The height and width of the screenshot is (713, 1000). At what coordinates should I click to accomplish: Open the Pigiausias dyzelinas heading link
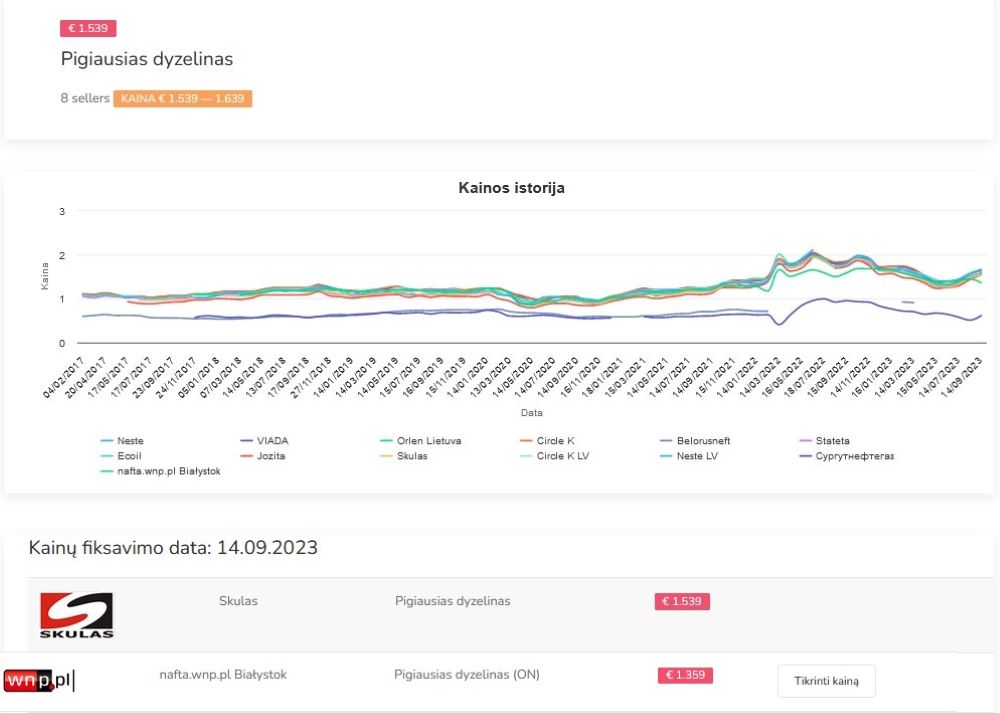tap(147, 59)
